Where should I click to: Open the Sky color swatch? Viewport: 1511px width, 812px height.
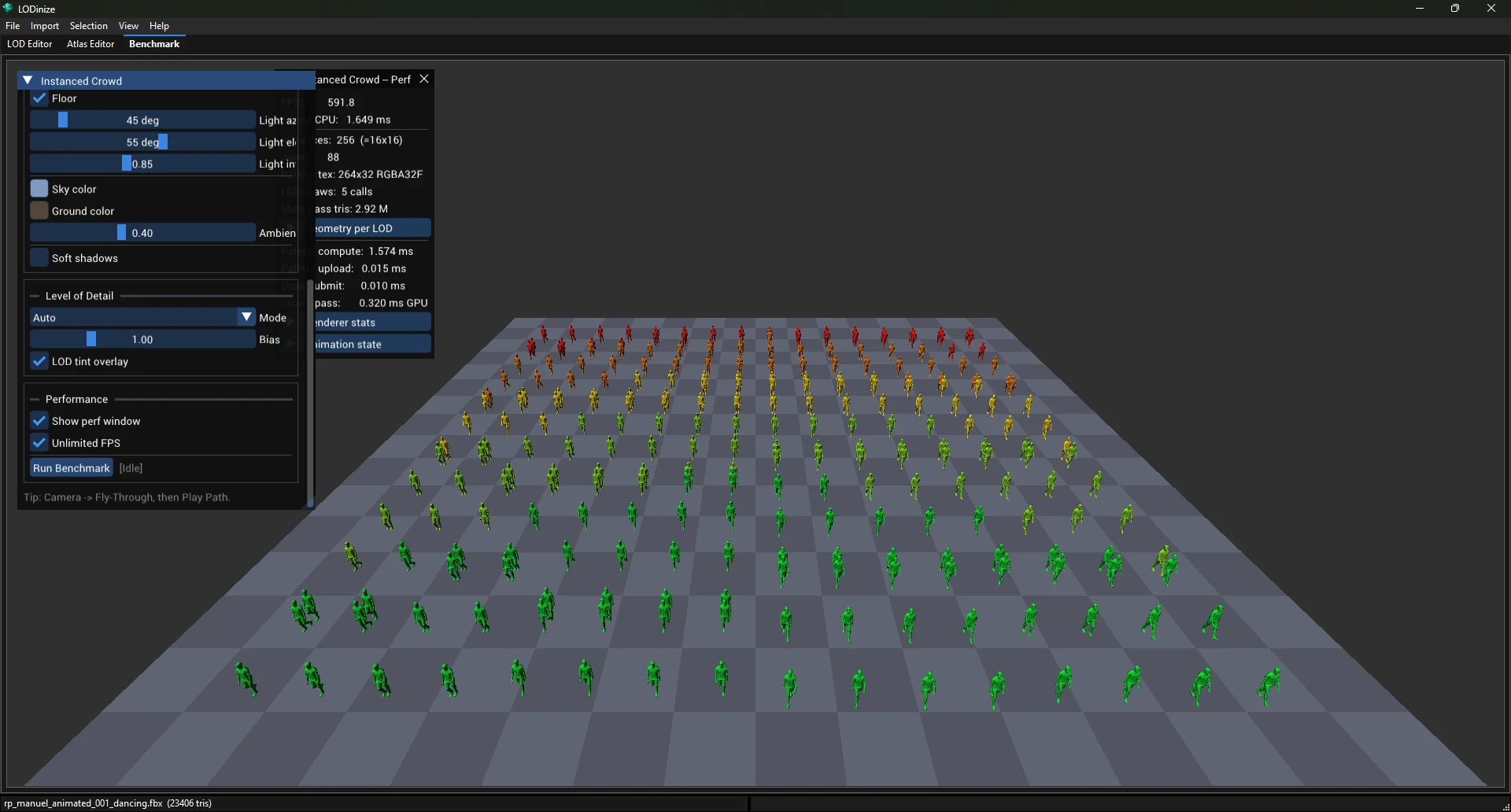tap(39, 189)
